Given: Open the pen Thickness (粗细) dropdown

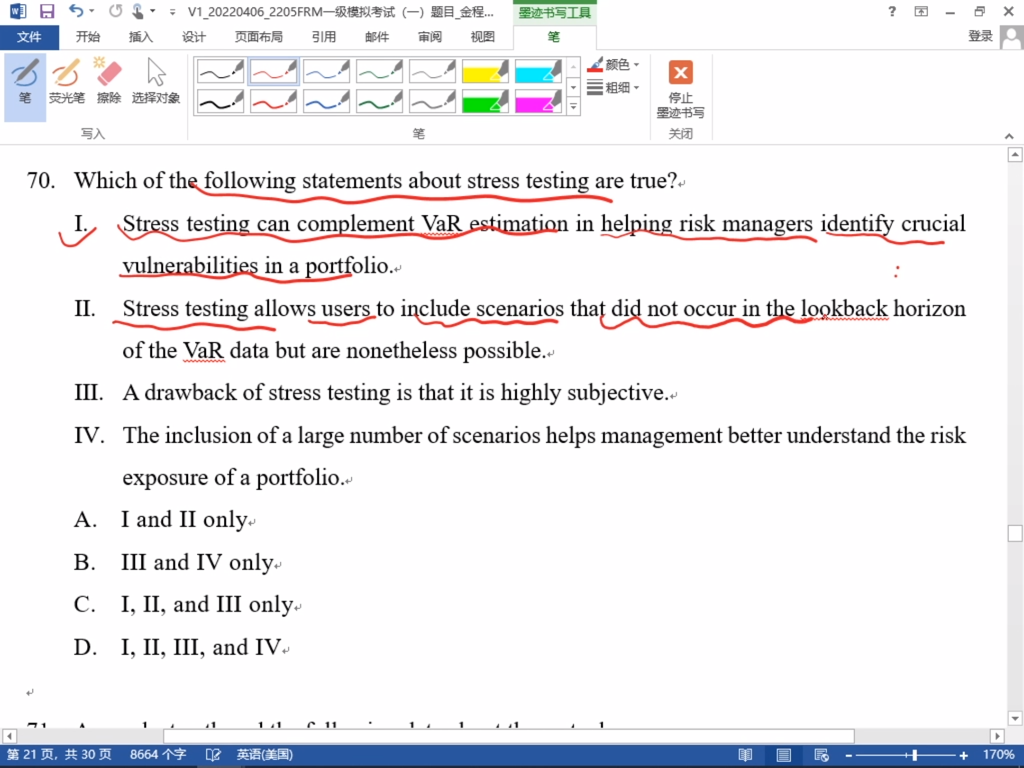Looking at the screenshot, I should 614,88.
